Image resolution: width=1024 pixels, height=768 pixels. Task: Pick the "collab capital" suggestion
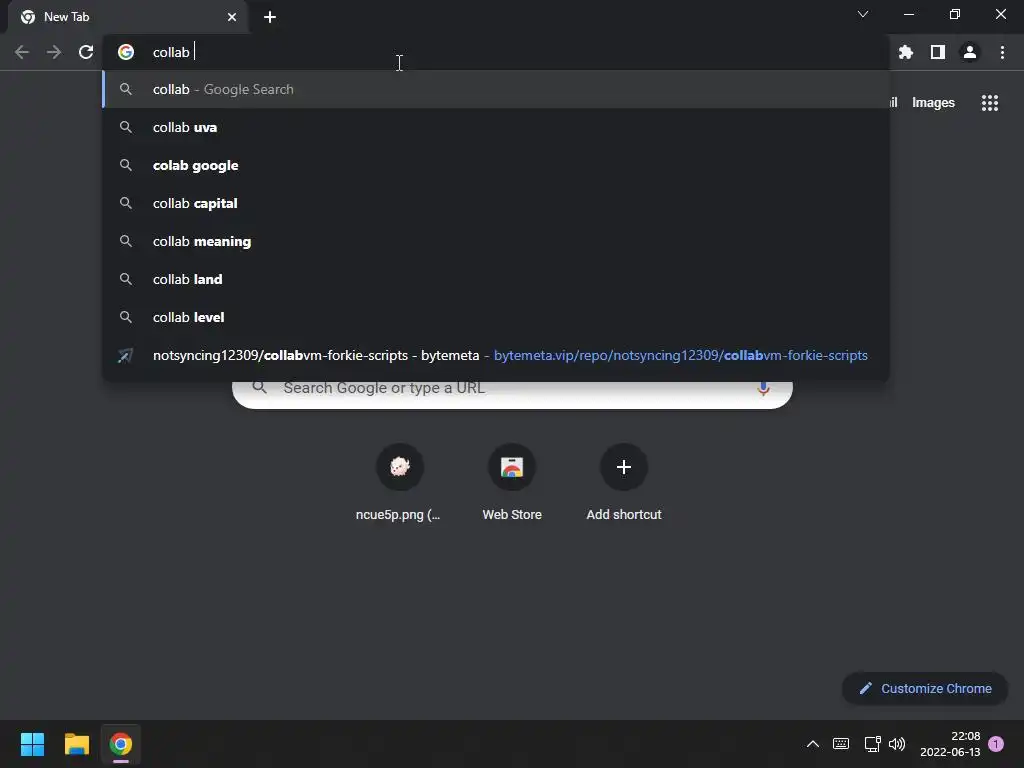(x=496, y=203)
